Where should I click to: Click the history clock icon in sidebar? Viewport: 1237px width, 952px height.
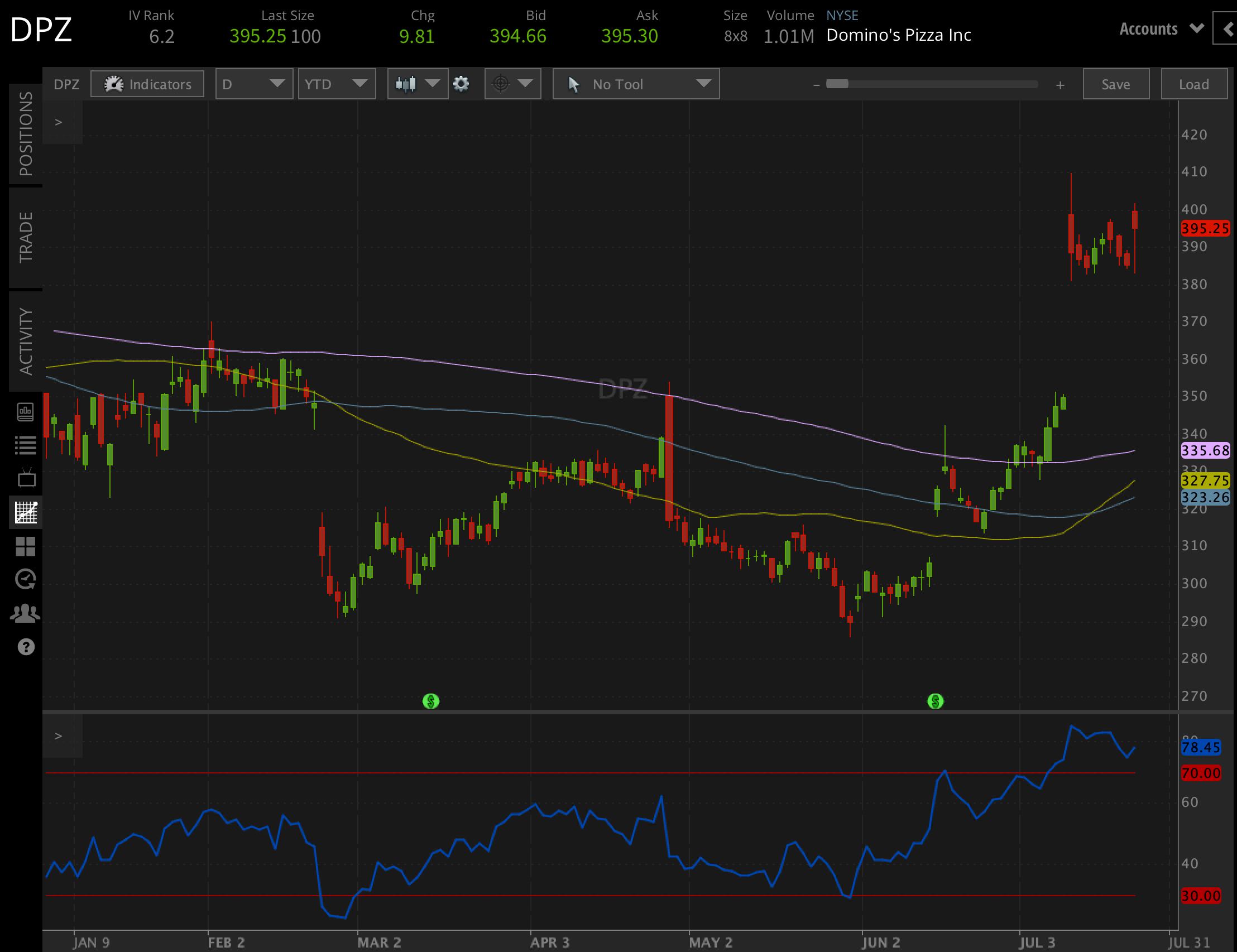click(x=26, y=579)
